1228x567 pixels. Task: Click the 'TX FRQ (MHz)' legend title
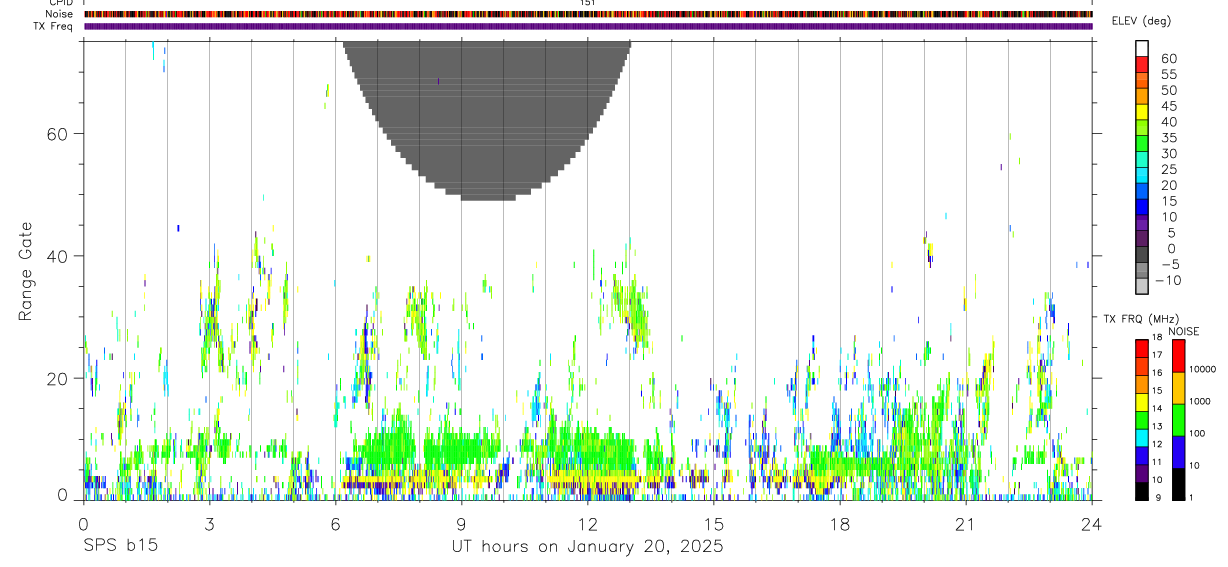pyautogui.click(x=1141, y=318)
